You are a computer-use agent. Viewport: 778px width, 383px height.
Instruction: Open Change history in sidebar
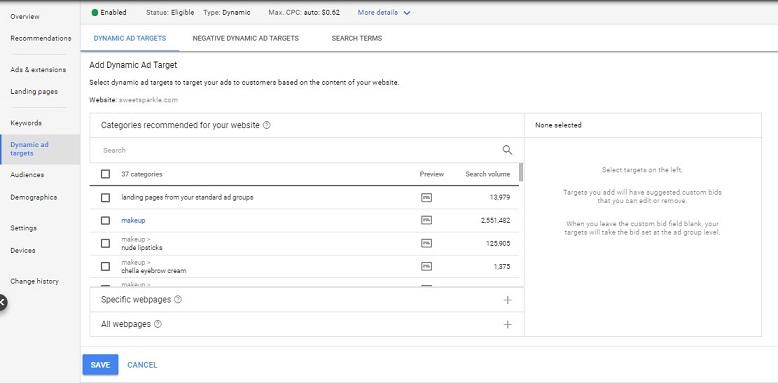tap(34, 281)
